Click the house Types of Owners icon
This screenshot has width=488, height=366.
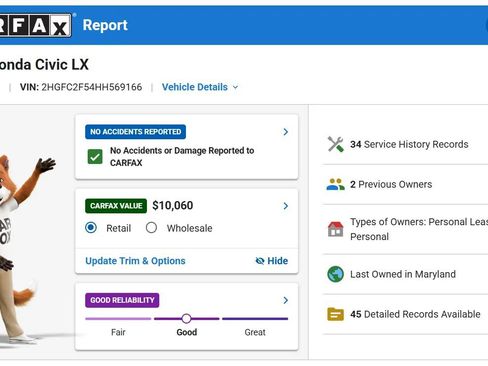(335, 229)
